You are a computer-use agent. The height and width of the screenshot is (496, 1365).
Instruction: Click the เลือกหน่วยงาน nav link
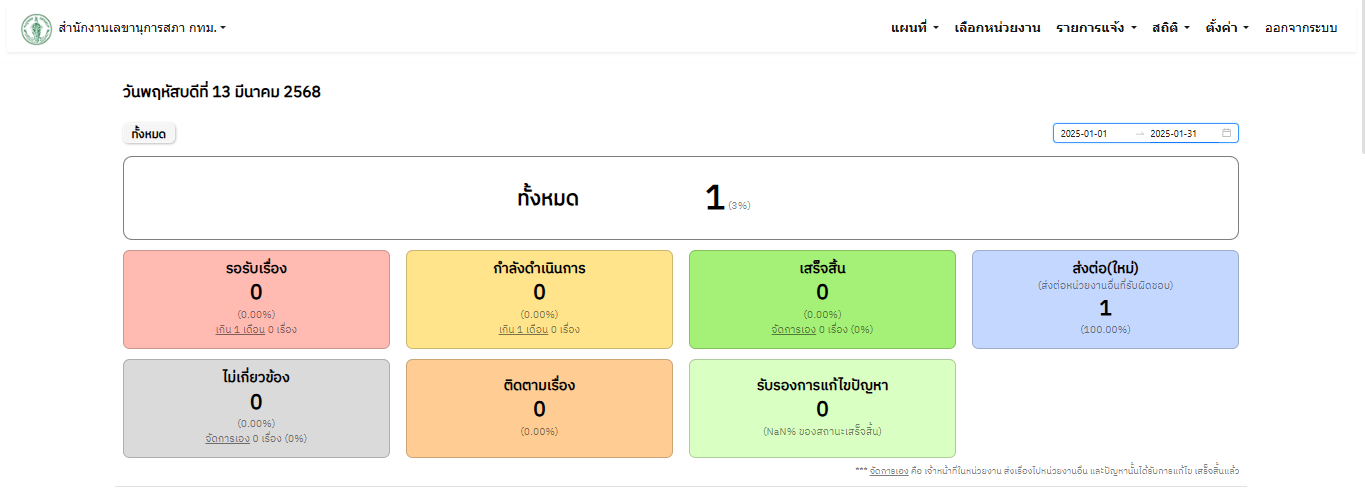997,28
